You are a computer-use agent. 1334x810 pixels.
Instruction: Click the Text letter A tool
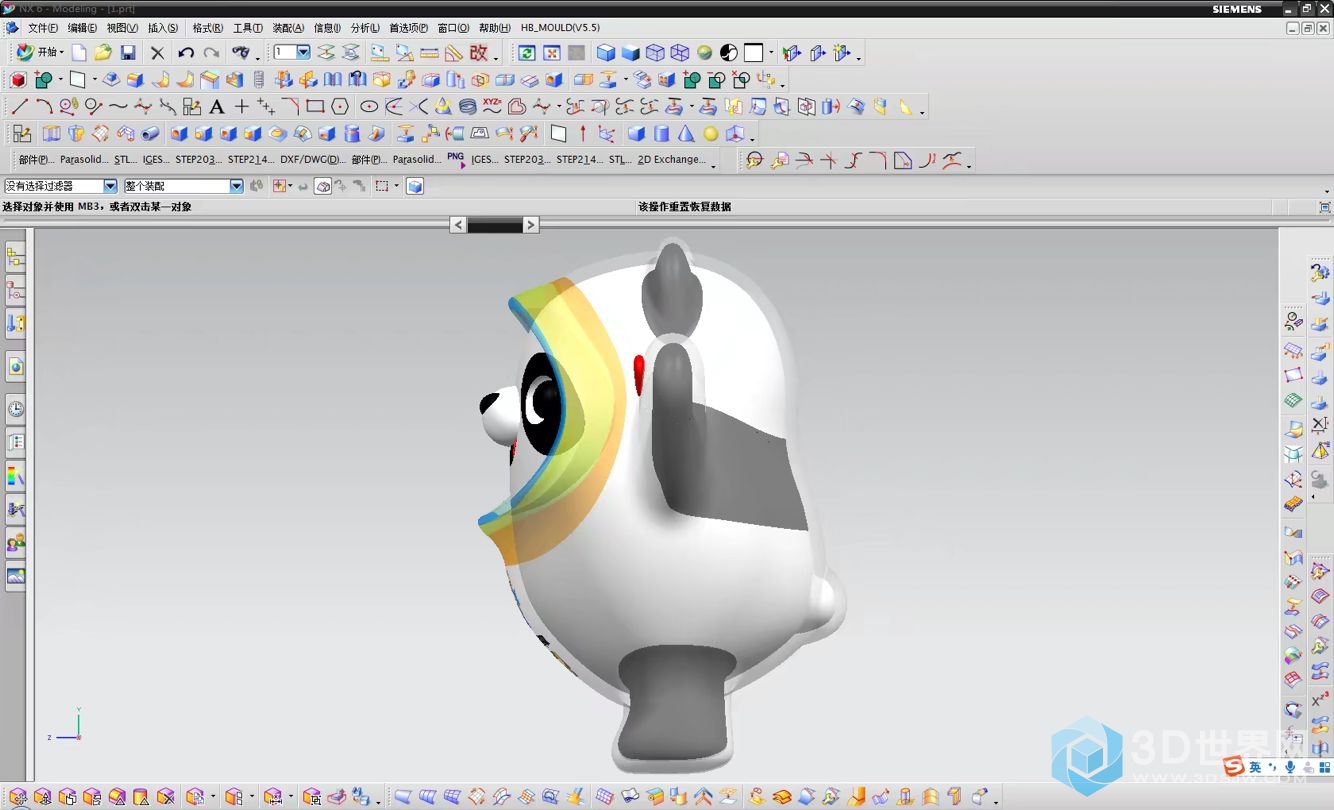click(x=216, y=106)
